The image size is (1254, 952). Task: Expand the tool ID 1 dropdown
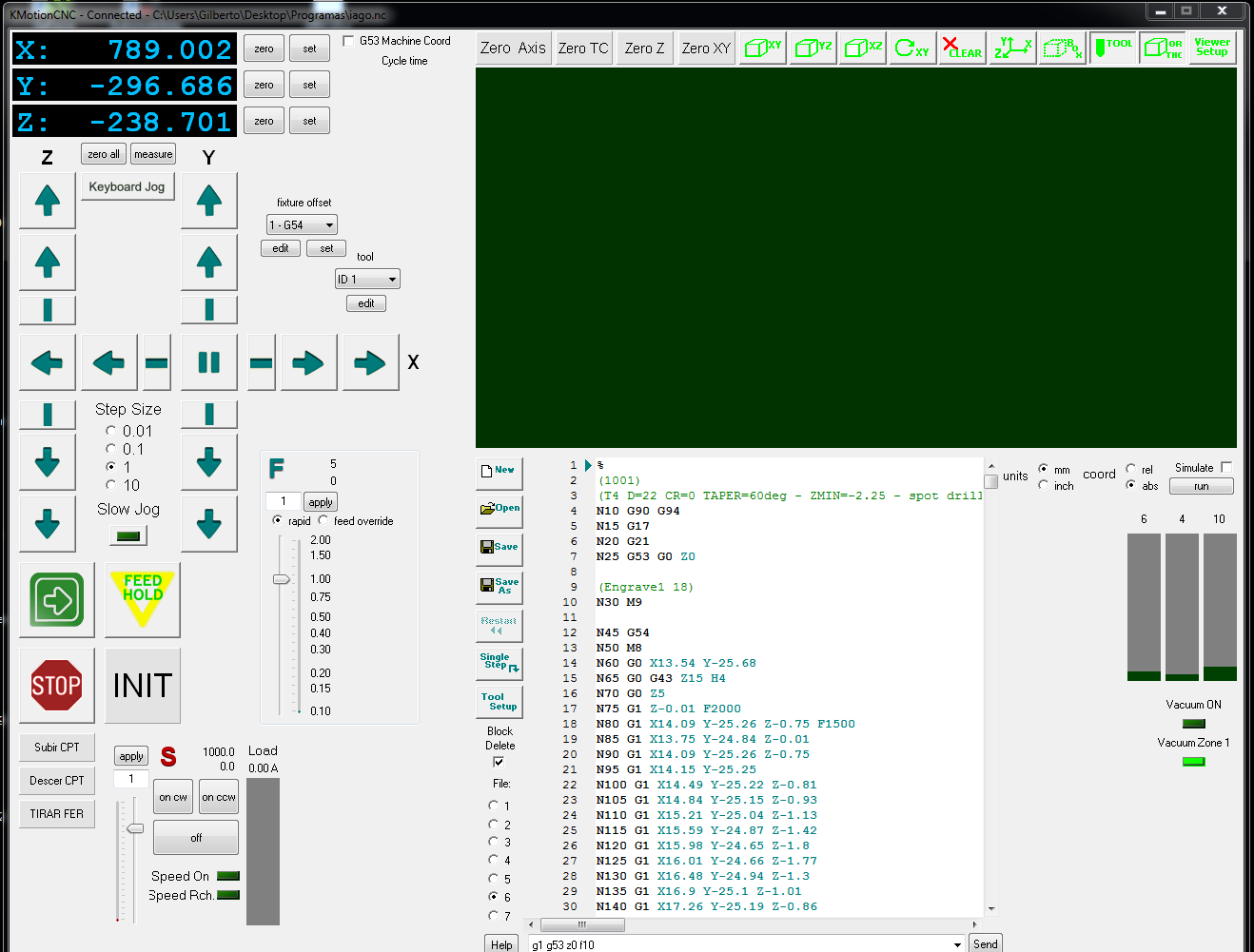pyautogui.click(x=367, y=280)
